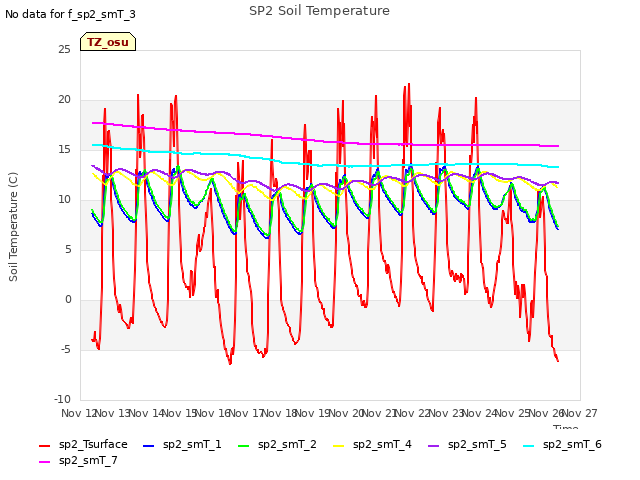Click the SP2 Soil Temperature chart title
Image resolution: width=640 pixels, height=480 pixels.
pyautogui.click(x=319, y=11)
